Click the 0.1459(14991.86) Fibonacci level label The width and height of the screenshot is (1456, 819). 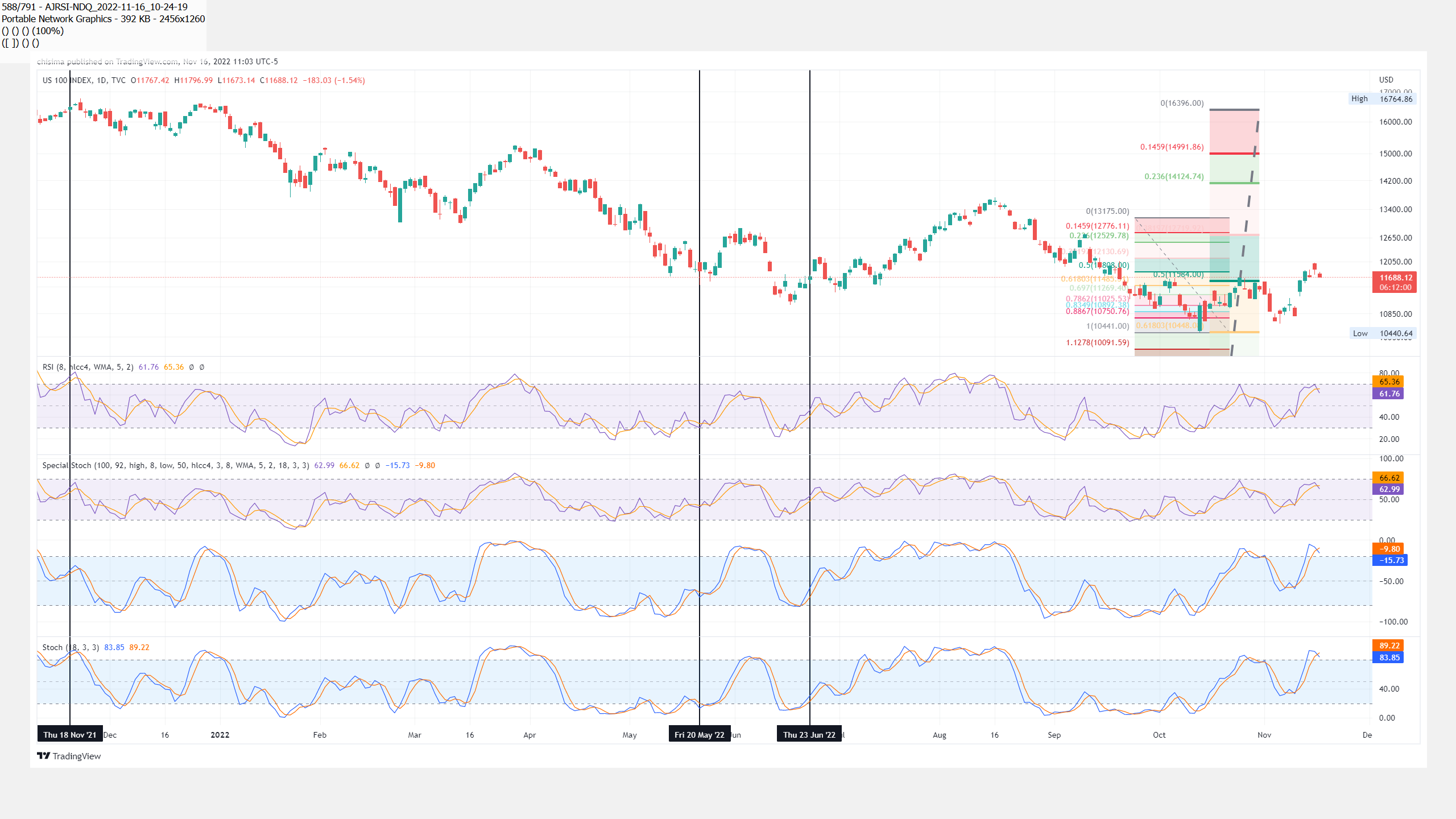click(1172, 147)
